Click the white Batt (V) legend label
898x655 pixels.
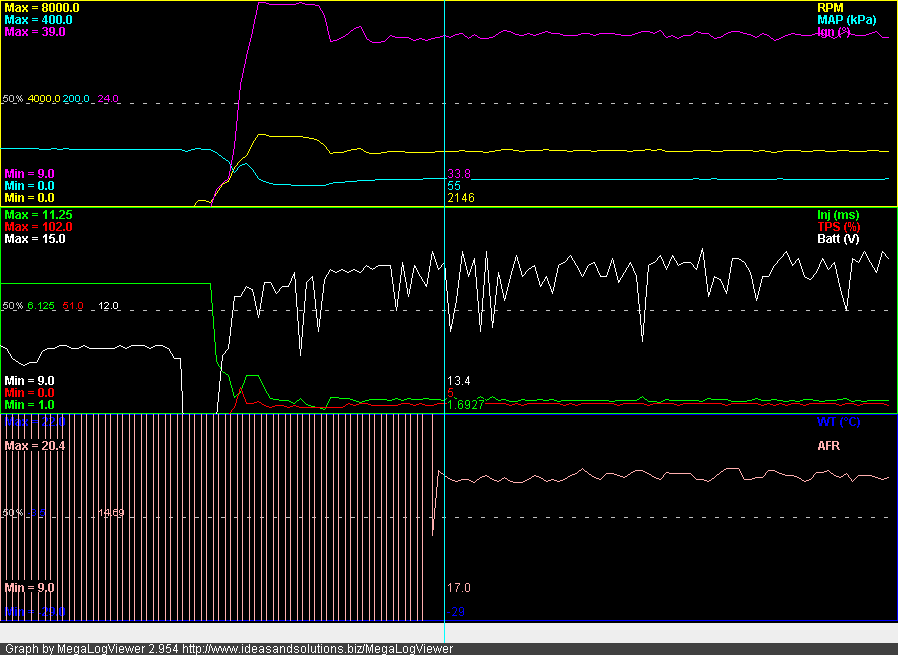838,239
